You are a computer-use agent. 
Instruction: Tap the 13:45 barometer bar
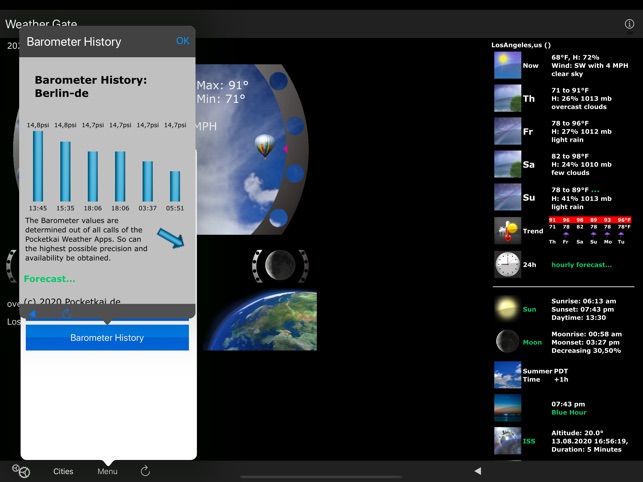(38, 166)
